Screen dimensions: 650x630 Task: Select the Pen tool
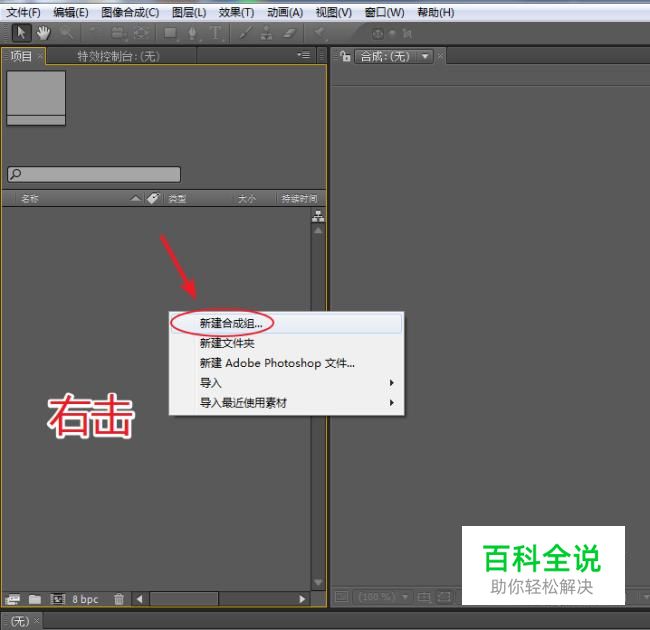[x=192, y=33]
